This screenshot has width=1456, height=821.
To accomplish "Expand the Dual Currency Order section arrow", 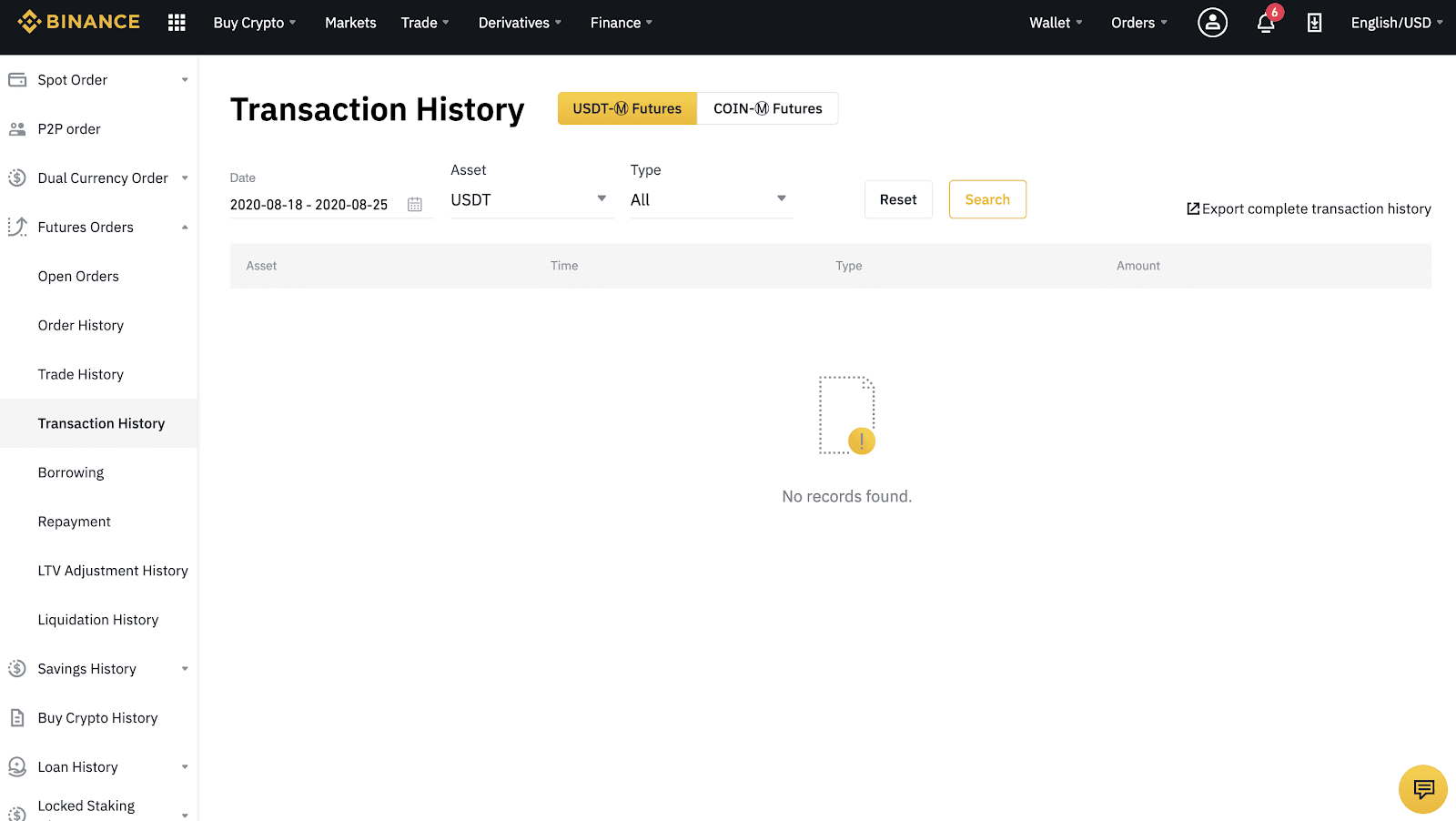I will click(185, 178).
